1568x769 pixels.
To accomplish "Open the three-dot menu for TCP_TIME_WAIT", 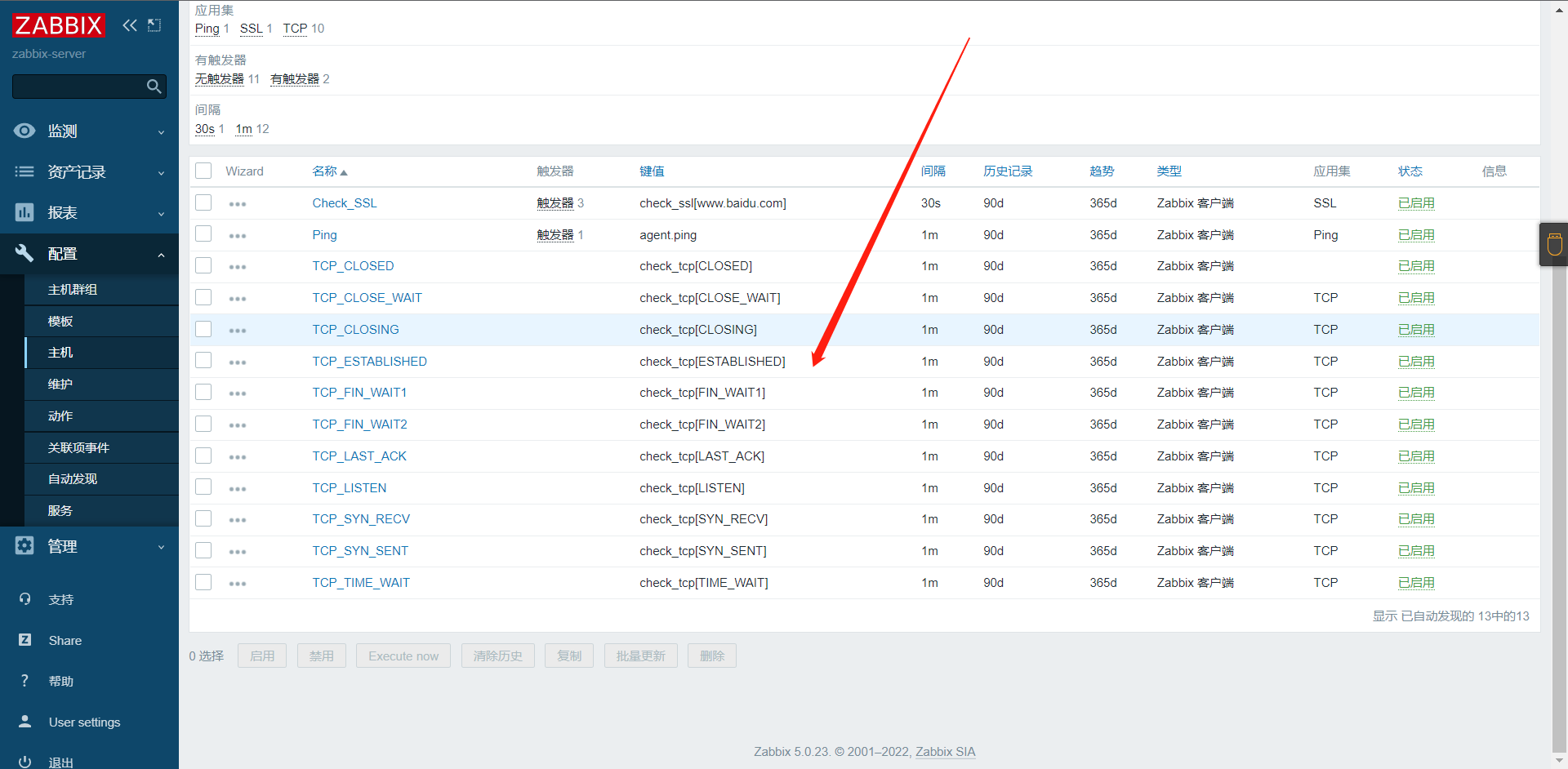I will [x=238, y=584].
